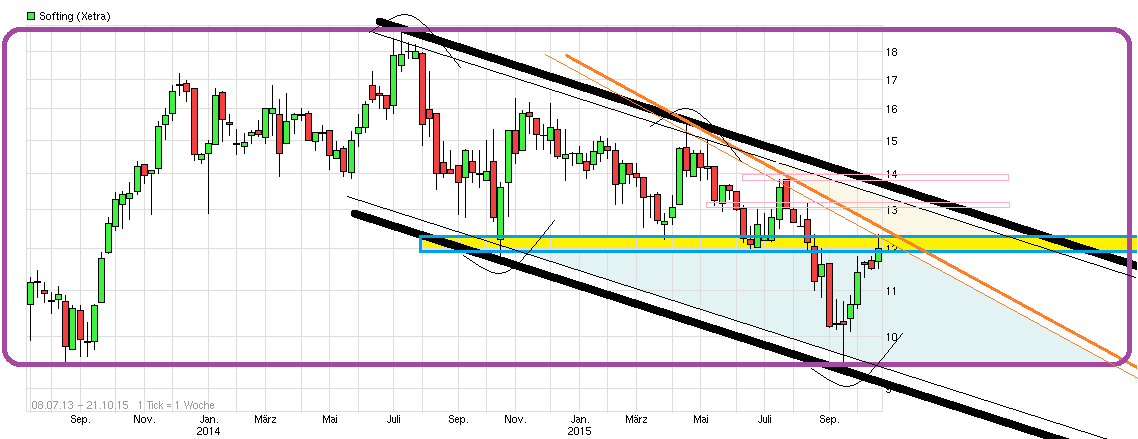
Task: Select the 13 price axis label
Action: tap(891, 210)
